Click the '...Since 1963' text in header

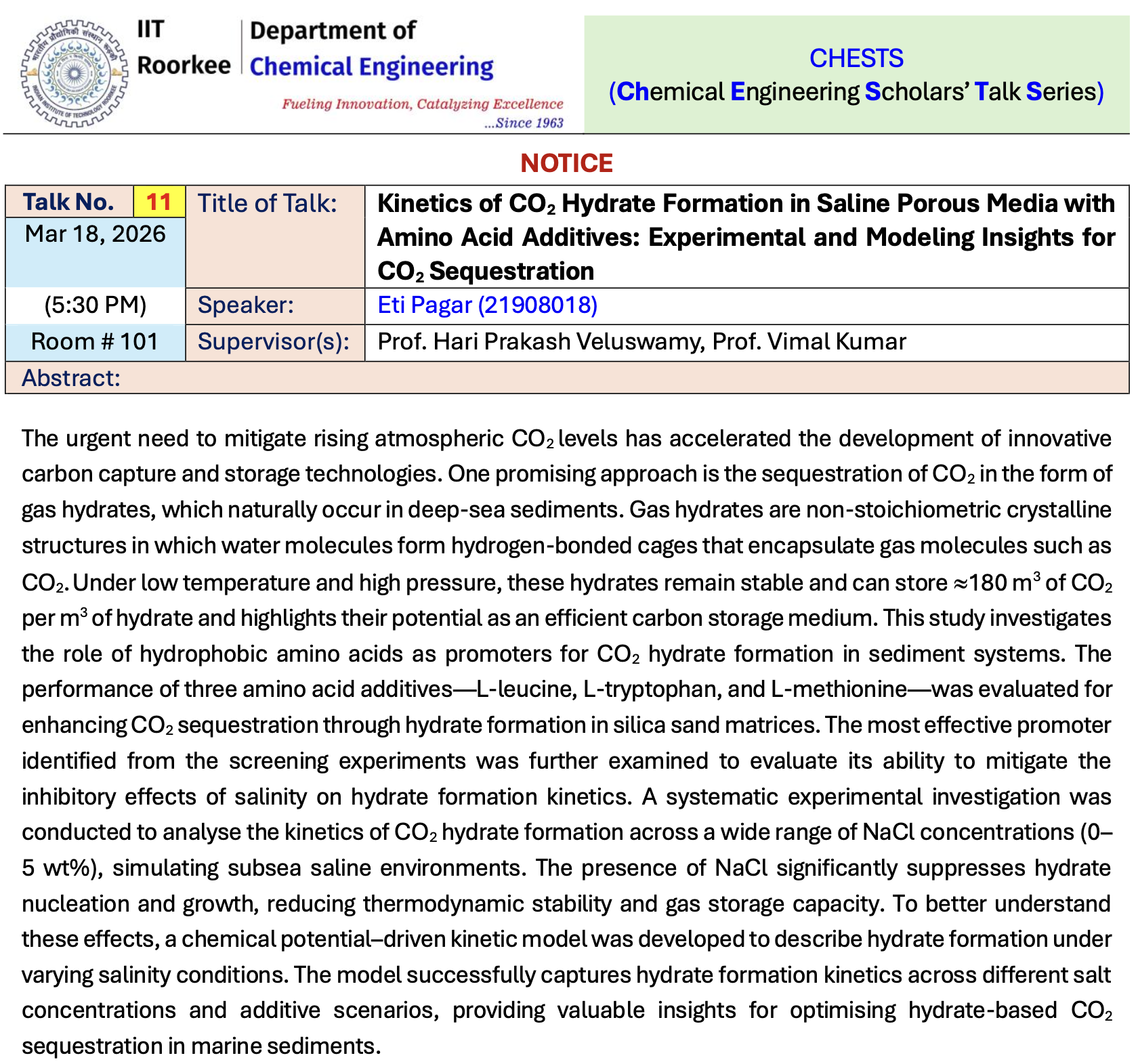(x=524, y=123)
